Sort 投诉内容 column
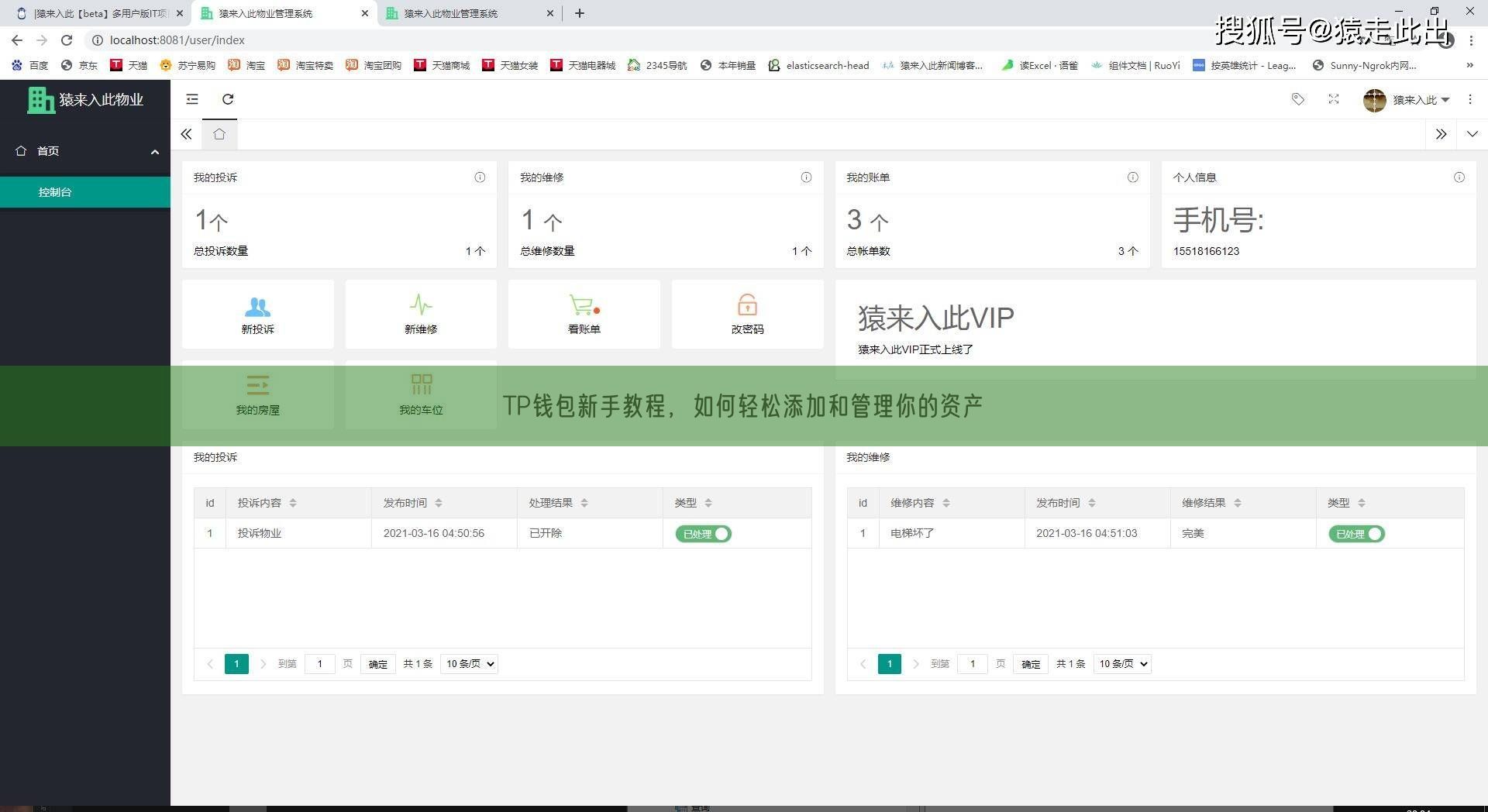 tap(293, 503)
